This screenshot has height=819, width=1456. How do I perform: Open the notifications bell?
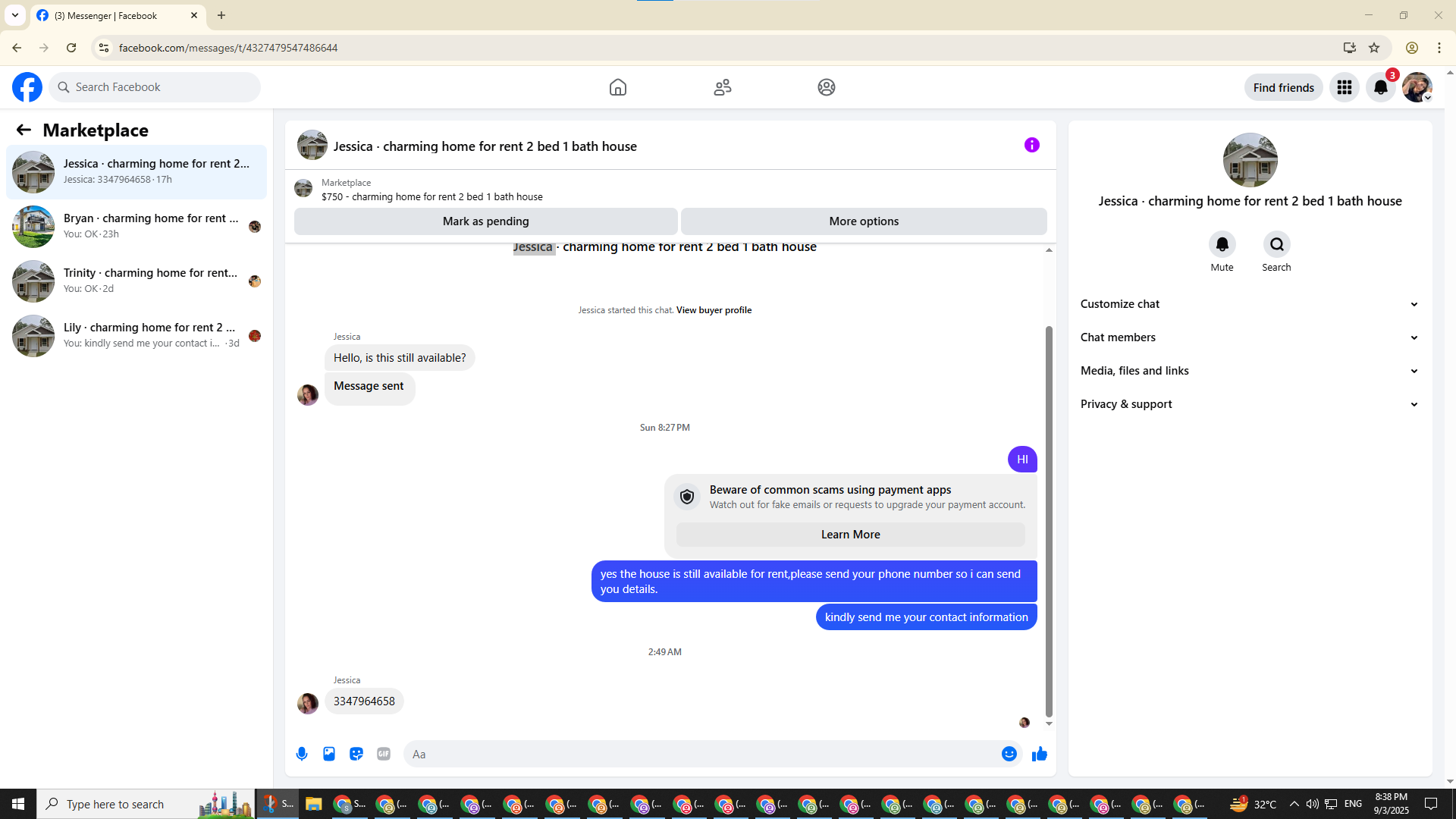(1381, 87)
